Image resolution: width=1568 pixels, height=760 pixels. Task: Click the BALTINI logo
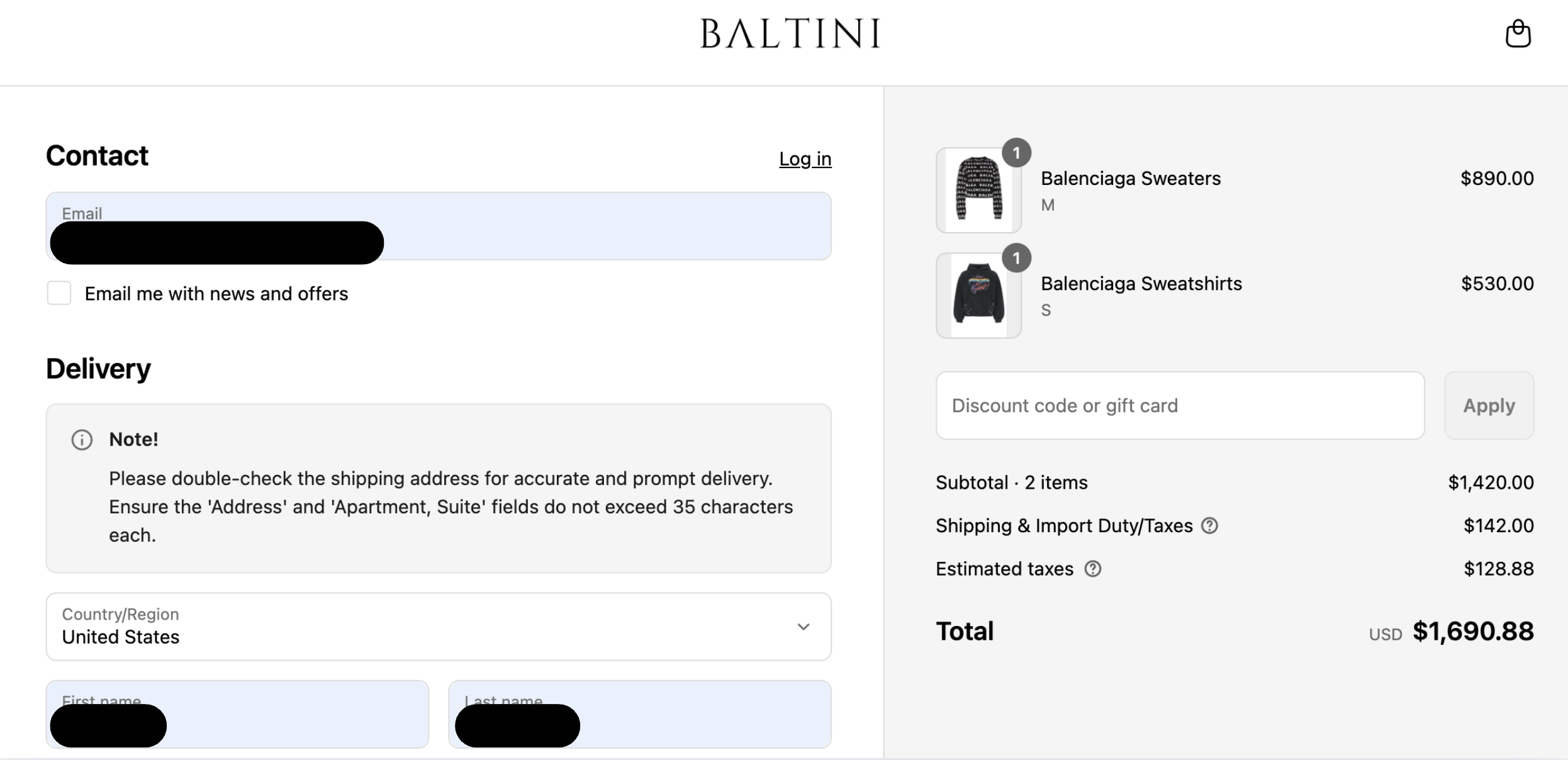pos(790,34)
